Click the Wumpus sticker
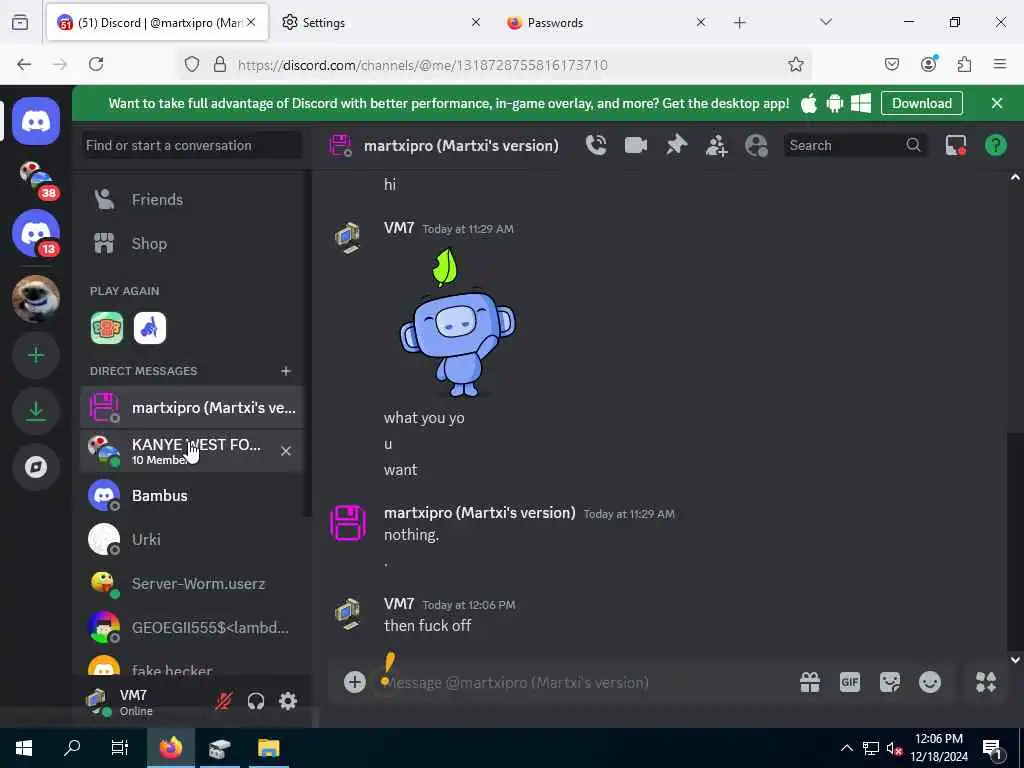The height and width of the screenshot is (768, 1024). (457, 322)
